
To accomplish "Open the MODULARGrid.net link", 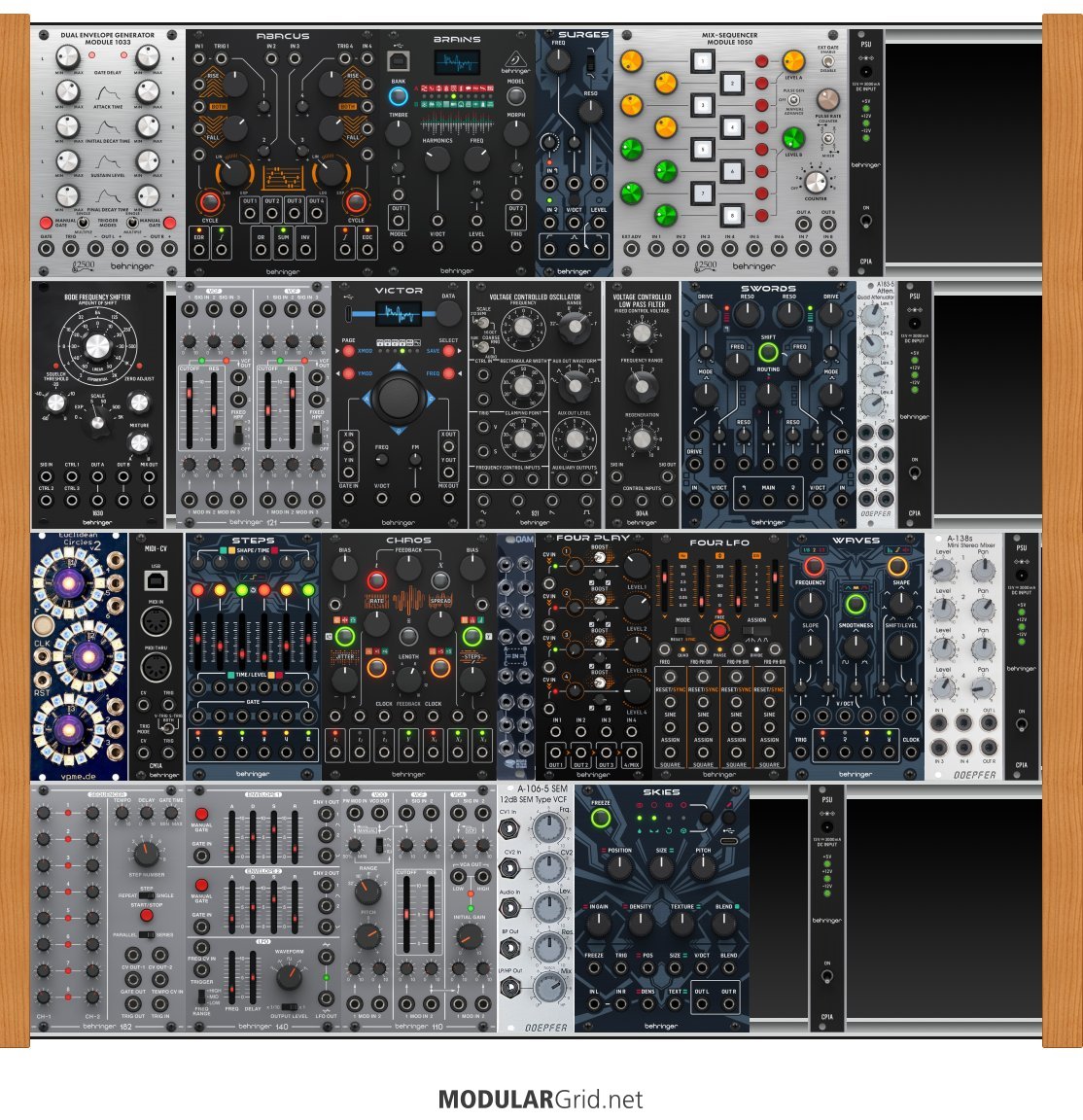I will [541, 1100].
